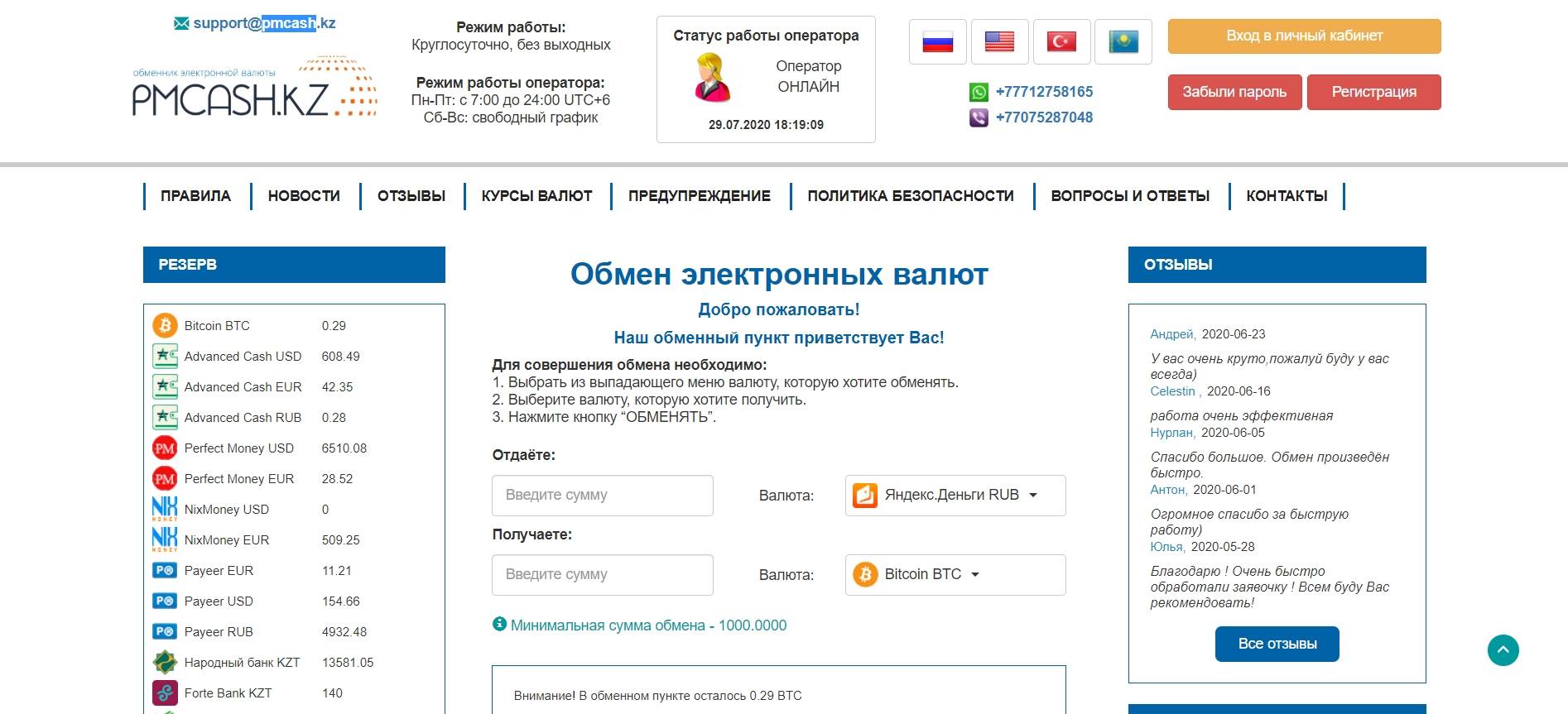Viewport: 1568px width, 714px height.
Task: Click reviewer name Андрей
Action: click(x=1172, y=334)
